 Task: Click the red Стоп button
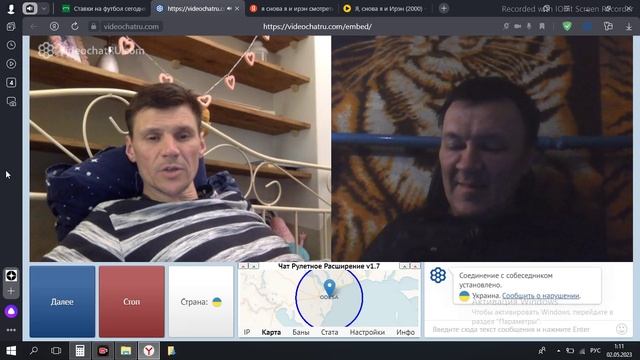(131, 302)
